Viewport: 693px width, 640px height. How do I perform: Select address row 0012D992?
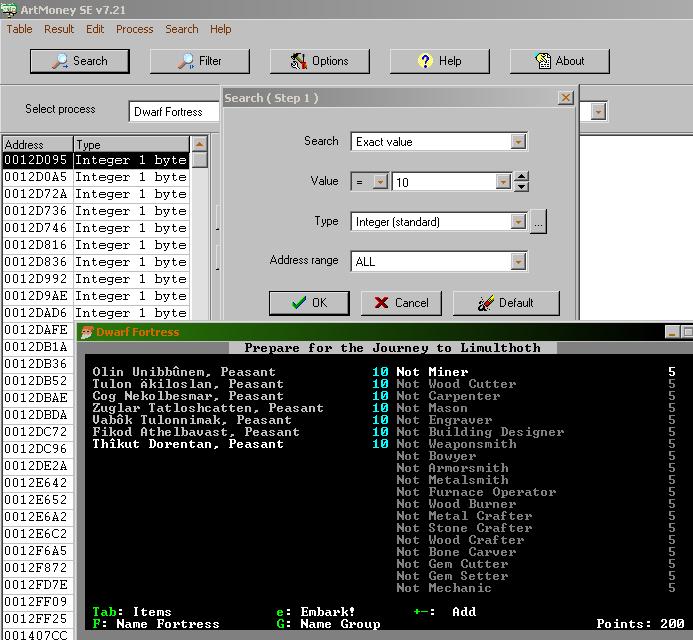click(95, 279)
